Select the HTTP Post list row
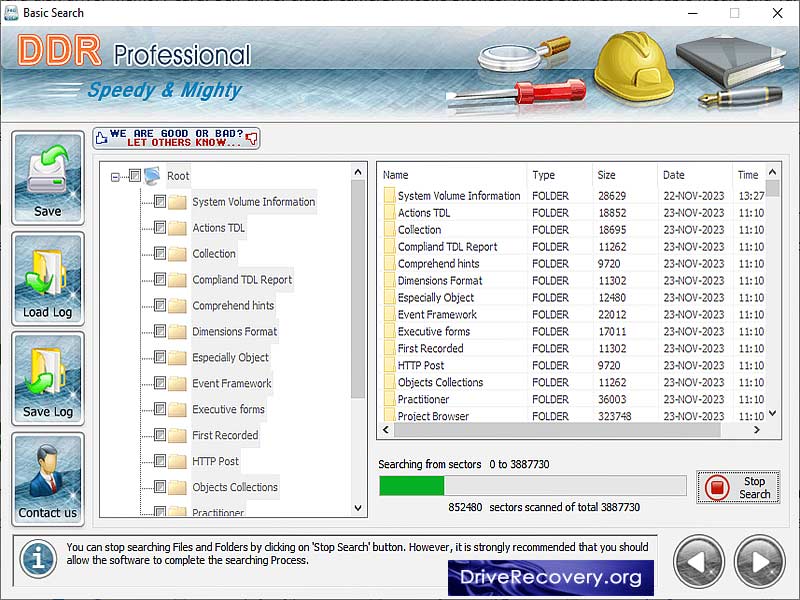 (x=573, y=365)
